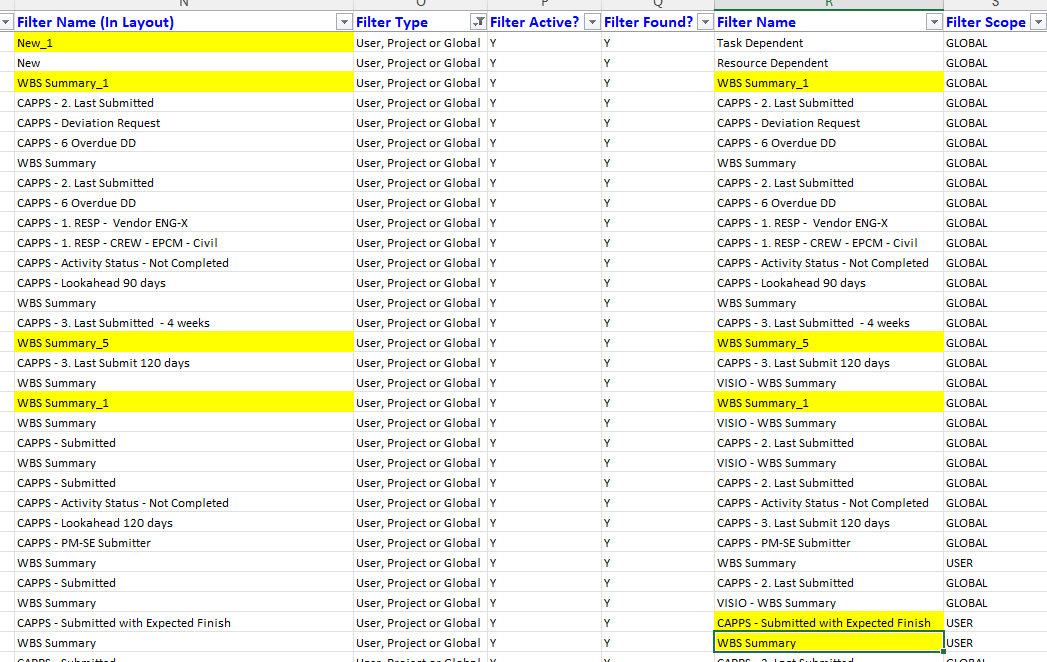Select CAPPS - PM-SE Submitter in Filter Name column
Screen dimensions: 1047x662
828,543
